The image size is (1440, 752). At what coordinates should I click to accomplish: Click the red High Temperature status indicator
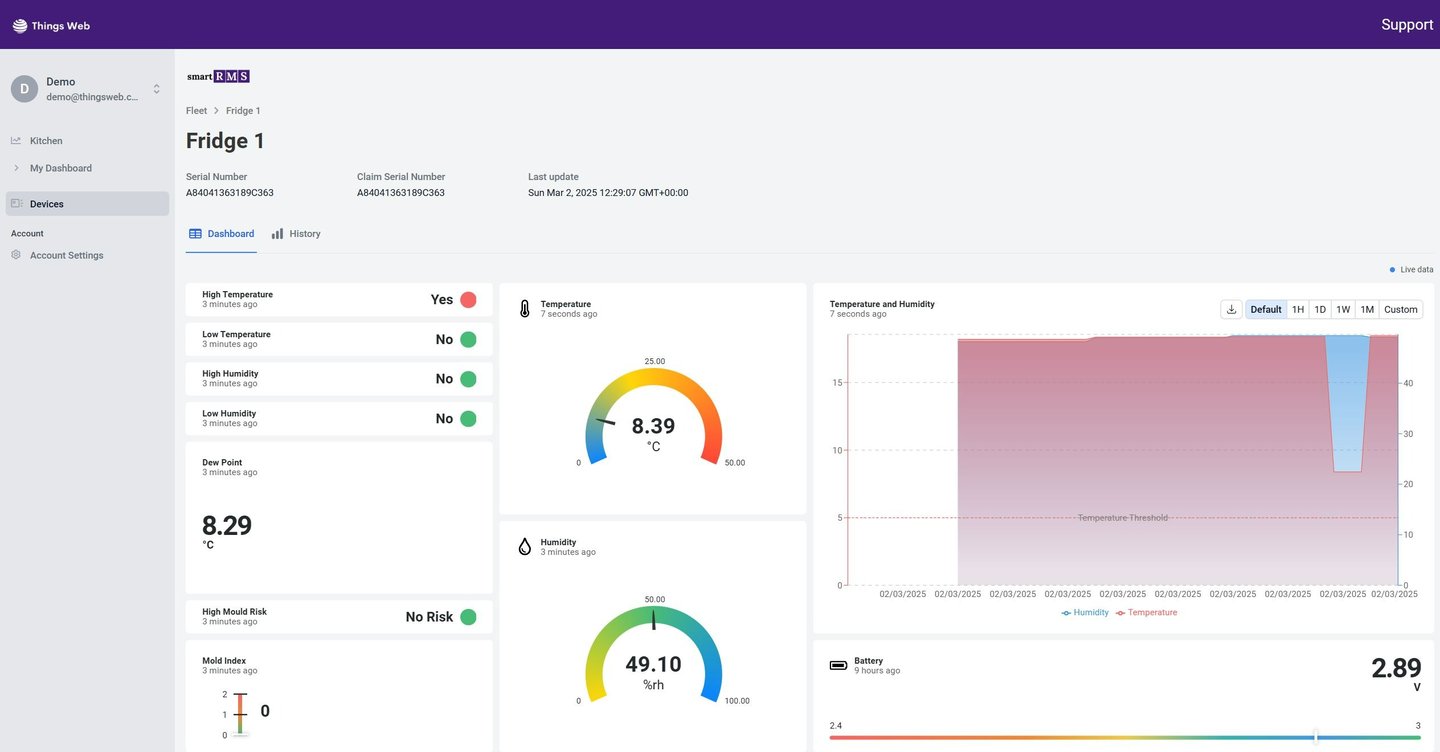(468, 300)
